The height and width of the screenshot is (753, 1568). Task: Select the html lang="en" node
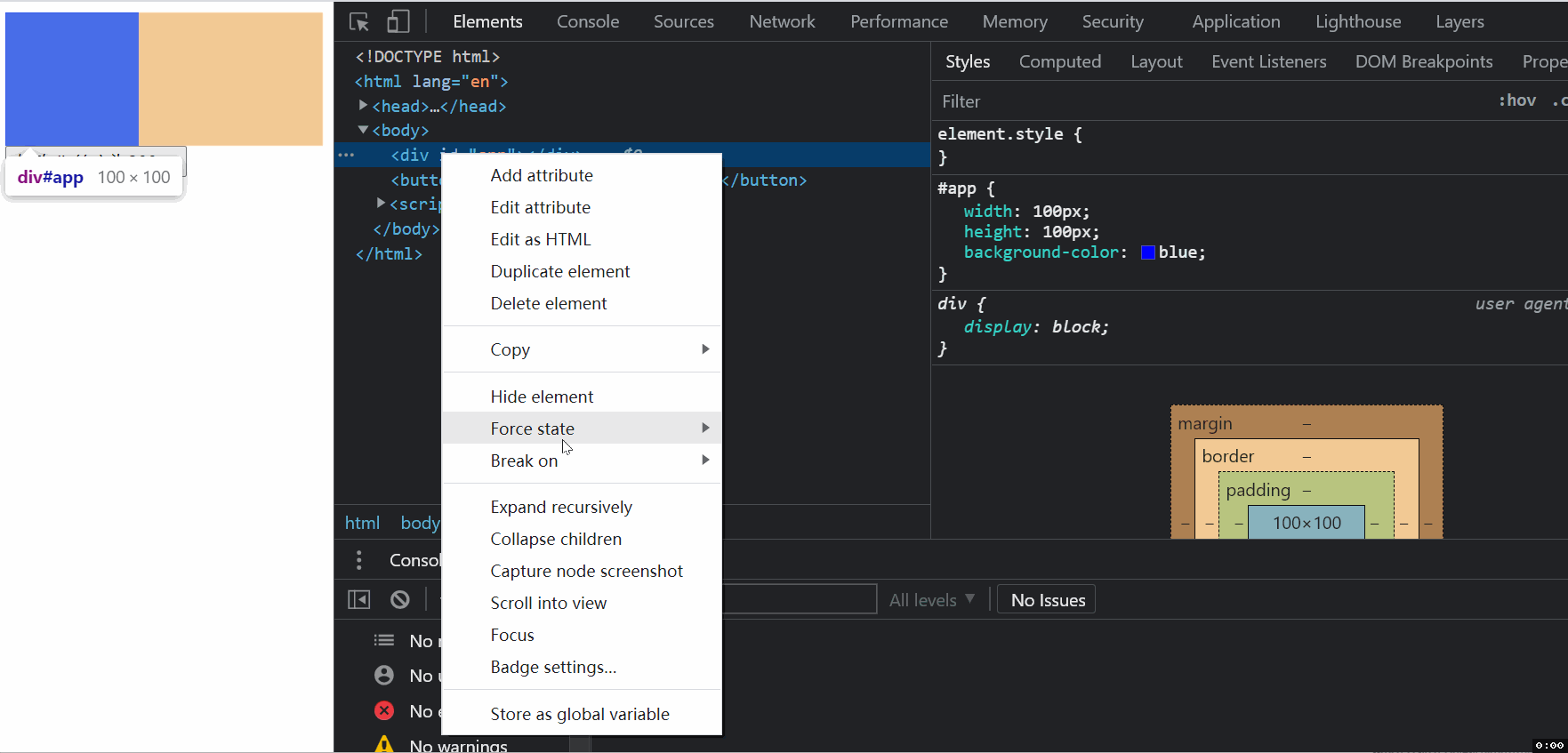[x=430, y=81]
